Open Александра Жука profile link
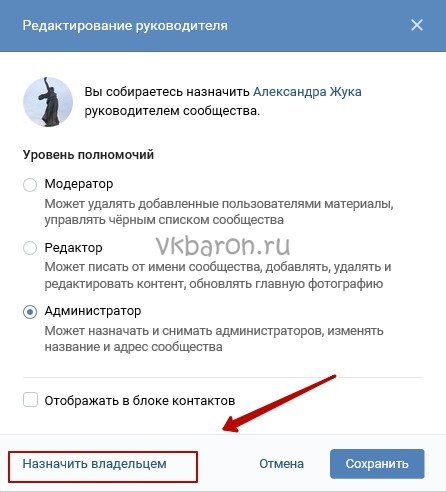Viewport: 446px width, 492px height. click(307, 92)
